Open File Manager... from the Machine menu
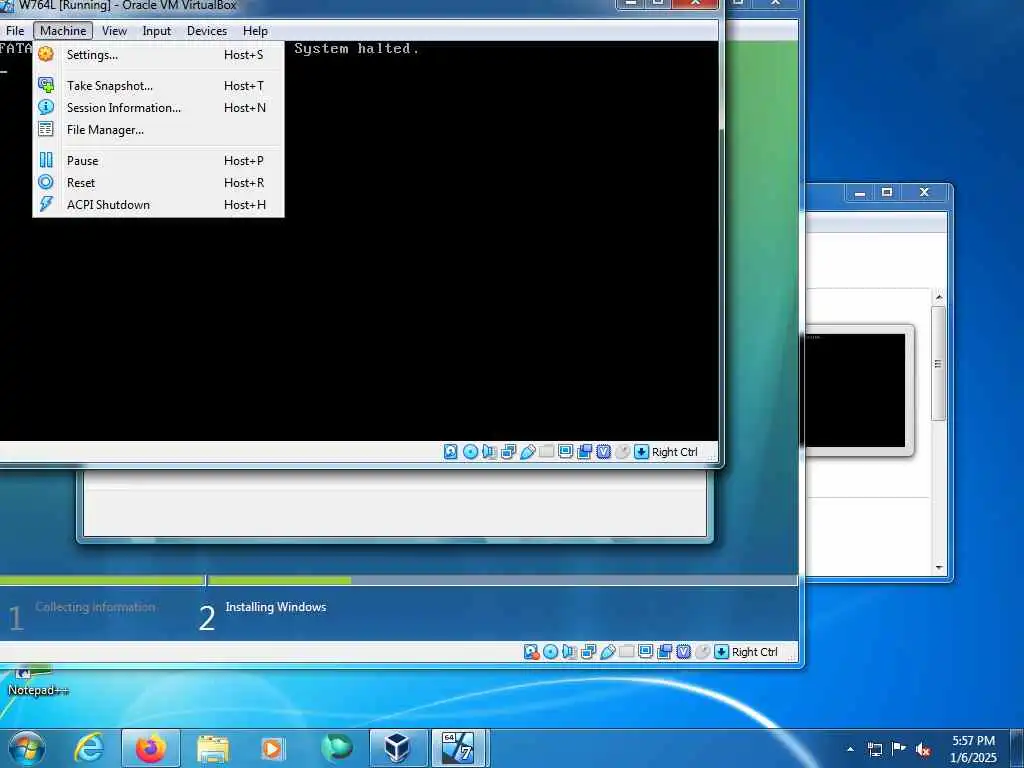The height and width of the screenshot is (768, 1024). [158, 129]
